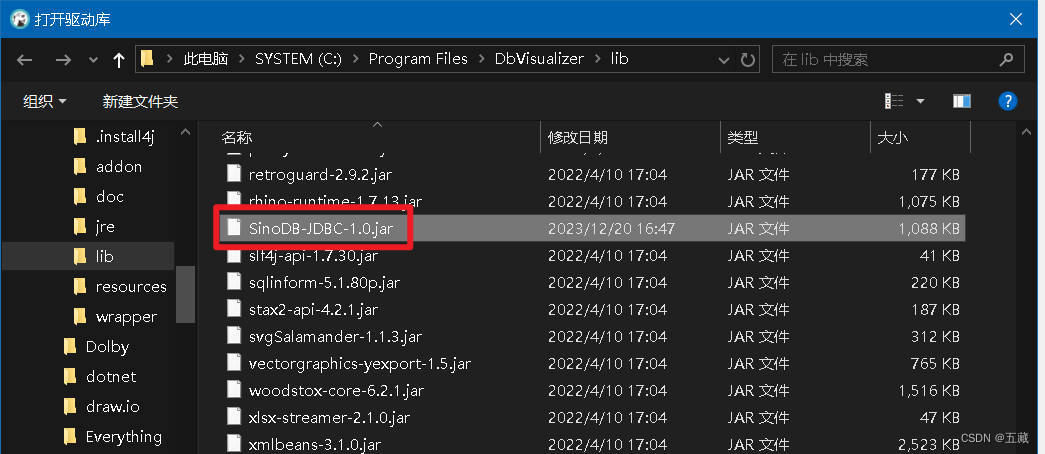The width and height of the screenshot is (1045, 454).
Task: Select retroguard-2.9.2.jar file
Action: (x=320, y=175)
